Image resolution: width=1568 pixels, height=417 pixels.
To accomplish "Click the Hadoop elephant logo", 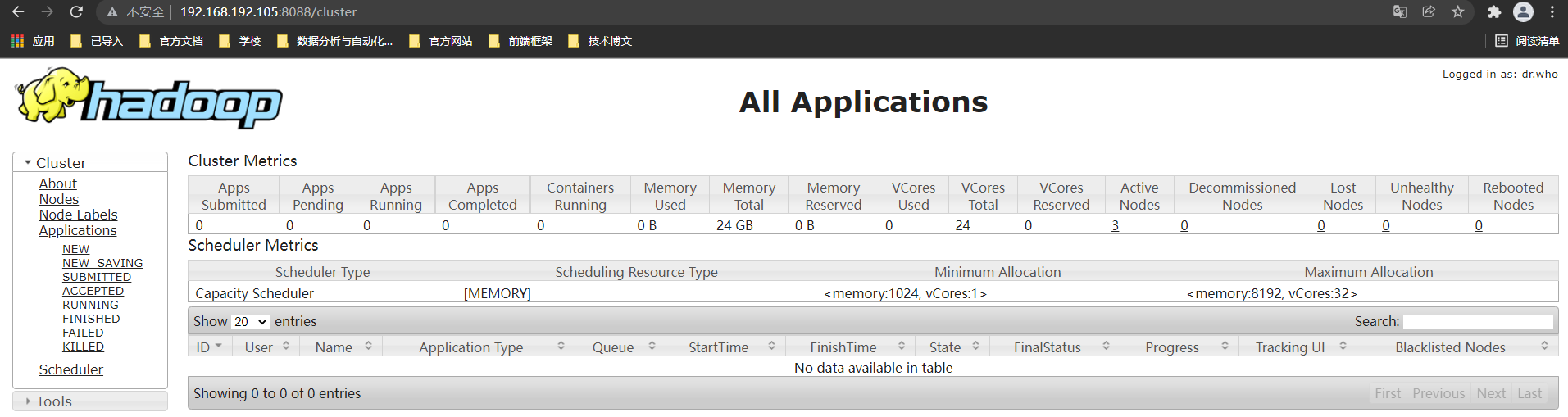I will (149, 97).
